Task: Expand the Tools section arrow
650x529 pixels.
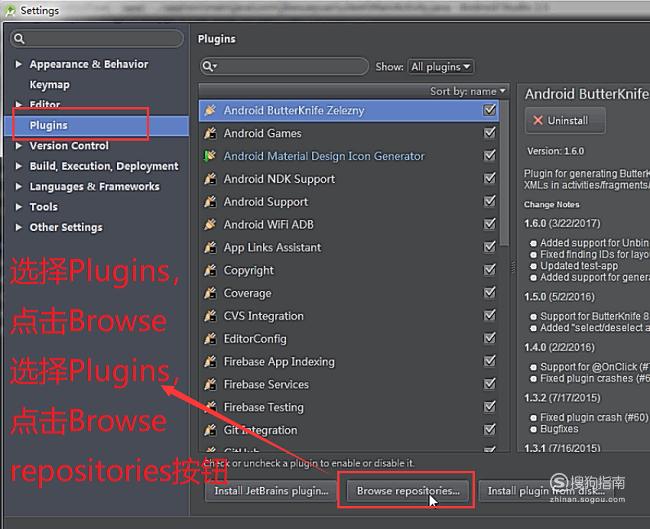Action: coord(18,206)
